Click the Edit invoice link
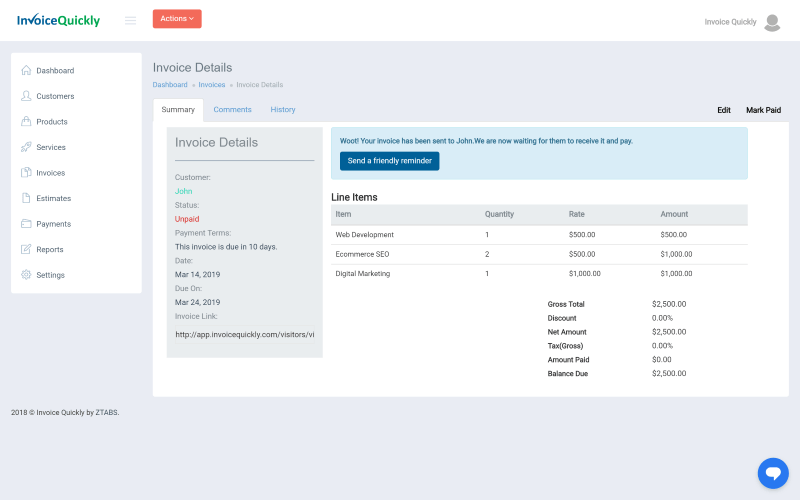Screen dimensions: 800x500 (x=724, y=110)
